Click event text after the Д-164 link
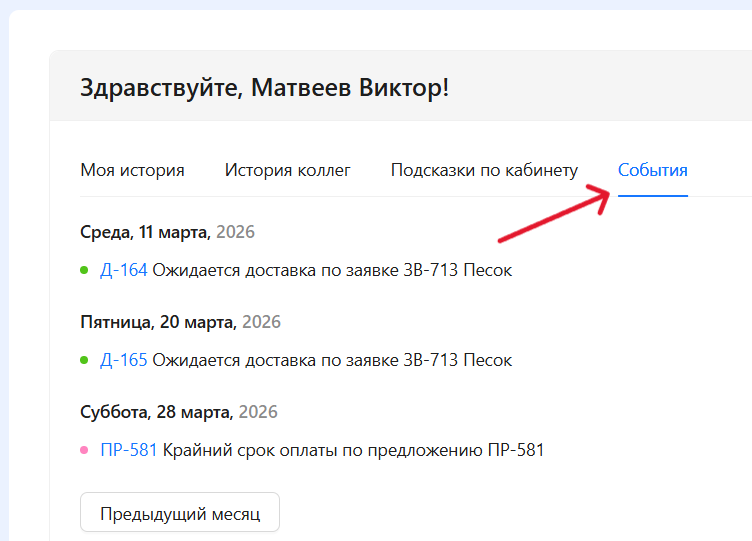Image resolution: width=752 pixels, height=541 pixels. click(332, 270)
